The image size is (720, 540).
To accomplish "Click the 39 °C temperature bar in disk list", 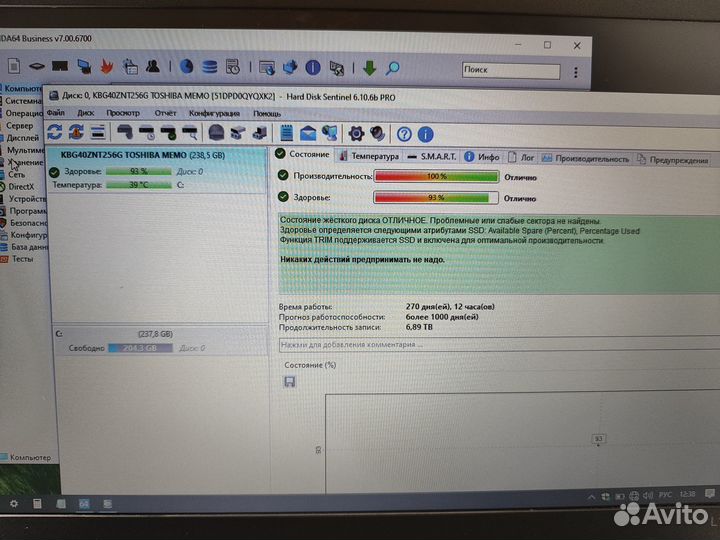I will point(139,185).
